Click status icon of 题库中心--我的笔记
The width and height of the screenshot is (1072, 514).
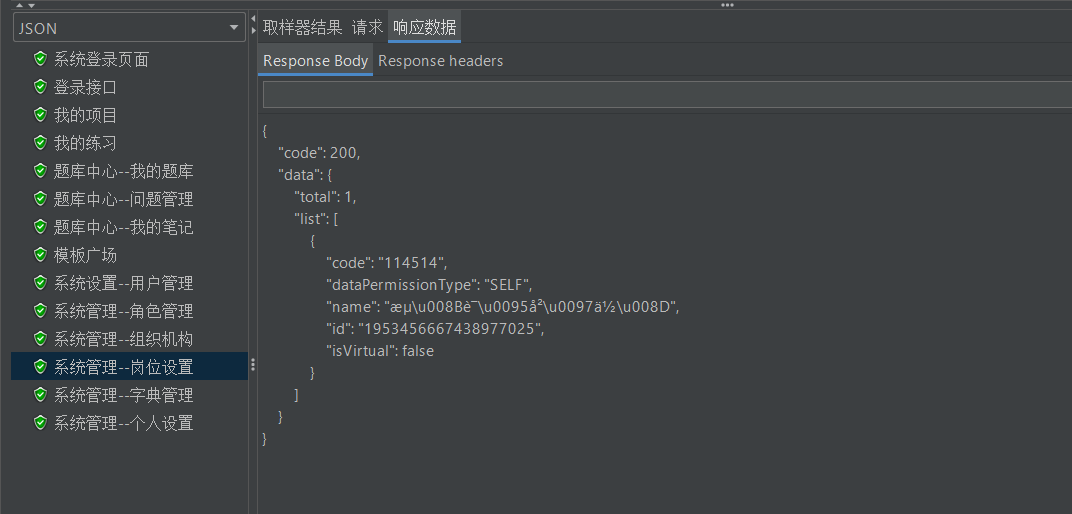pos(40,227)
